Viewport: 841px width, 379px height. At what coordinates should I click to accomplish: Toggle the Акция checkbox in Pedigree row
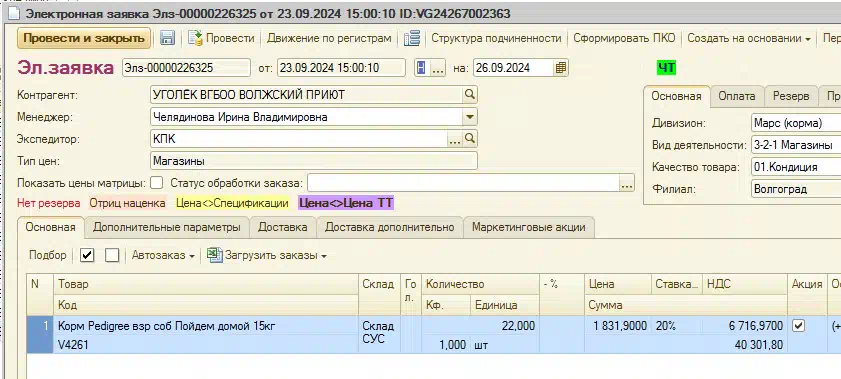799,325
